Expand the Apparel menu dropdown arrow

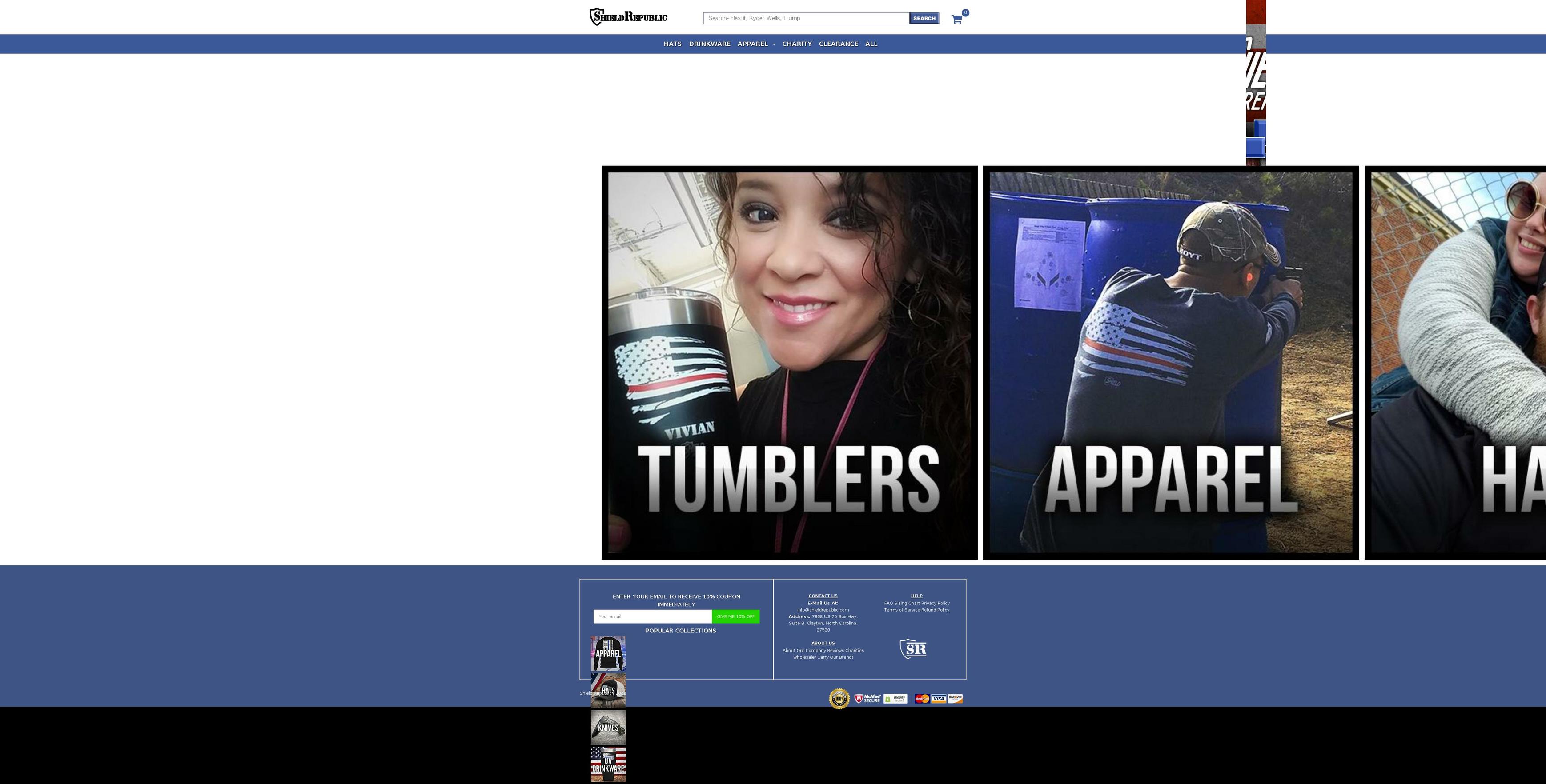[x=774, y=44]
